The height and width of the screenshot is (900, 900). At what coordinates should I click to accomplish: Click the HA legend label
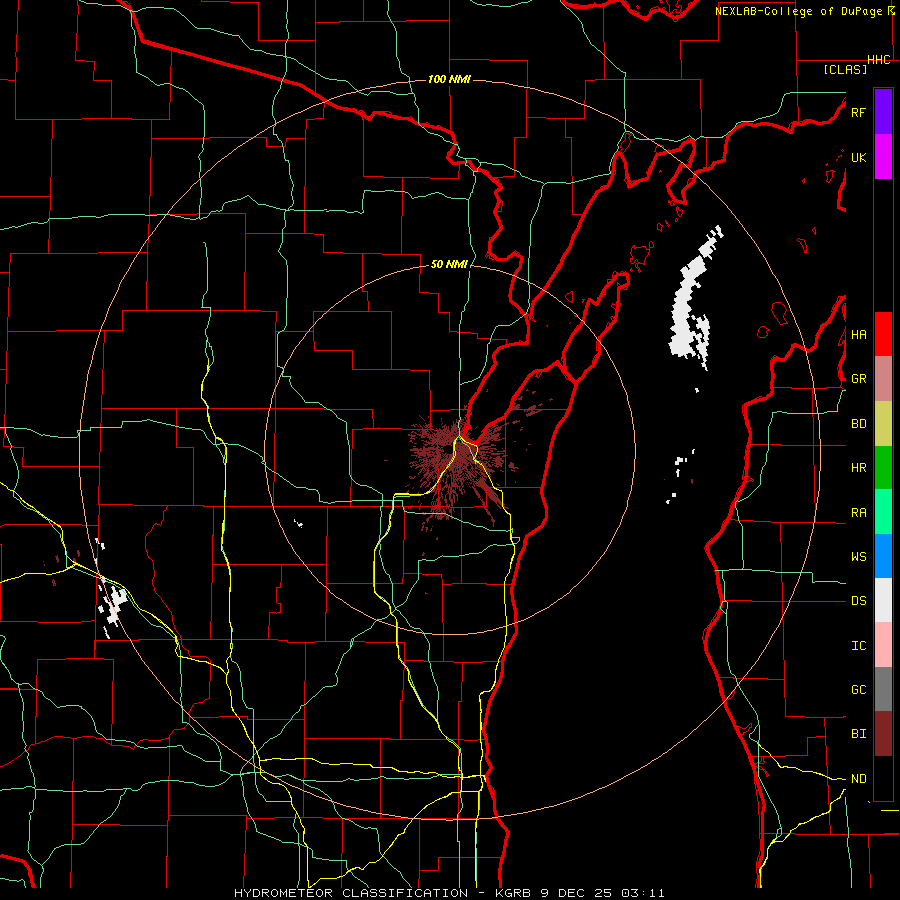click(858, 334)
